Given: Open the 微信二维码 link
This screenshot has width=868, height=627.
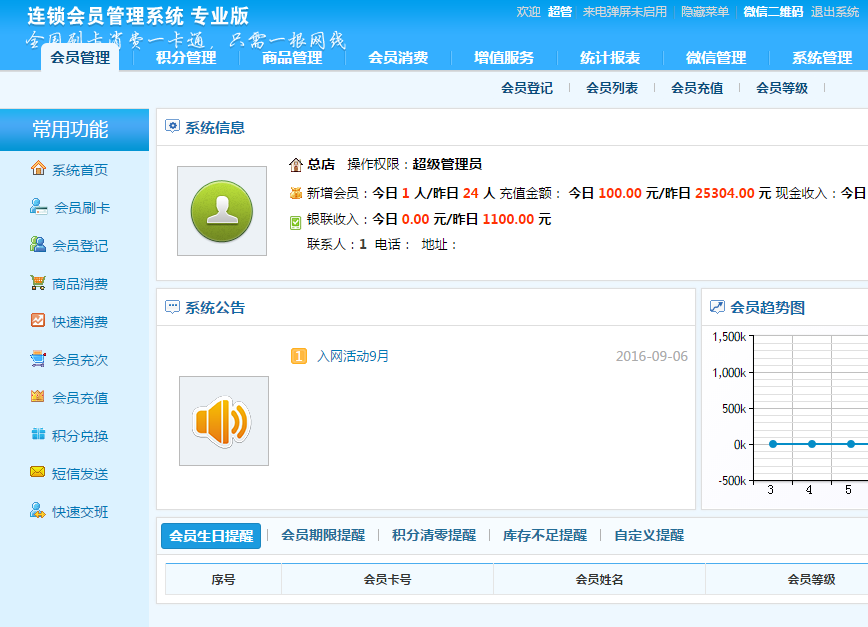Looking at the screenshot, I should [x=773, y=12].
